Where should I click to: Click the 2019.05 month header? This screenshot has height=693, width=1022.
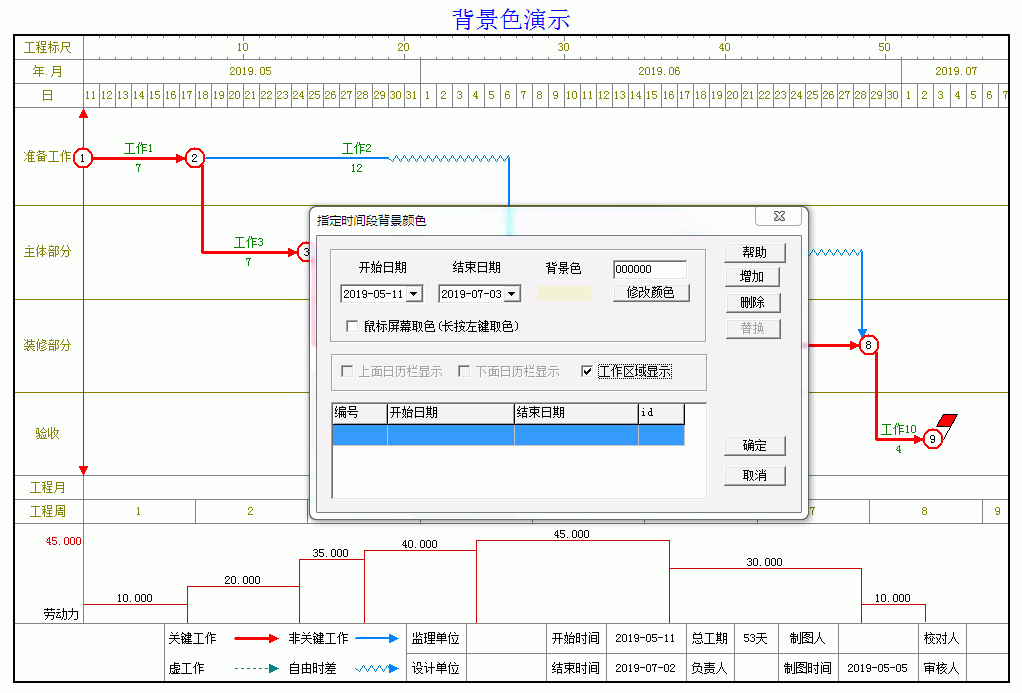click(x=250, y=71)
